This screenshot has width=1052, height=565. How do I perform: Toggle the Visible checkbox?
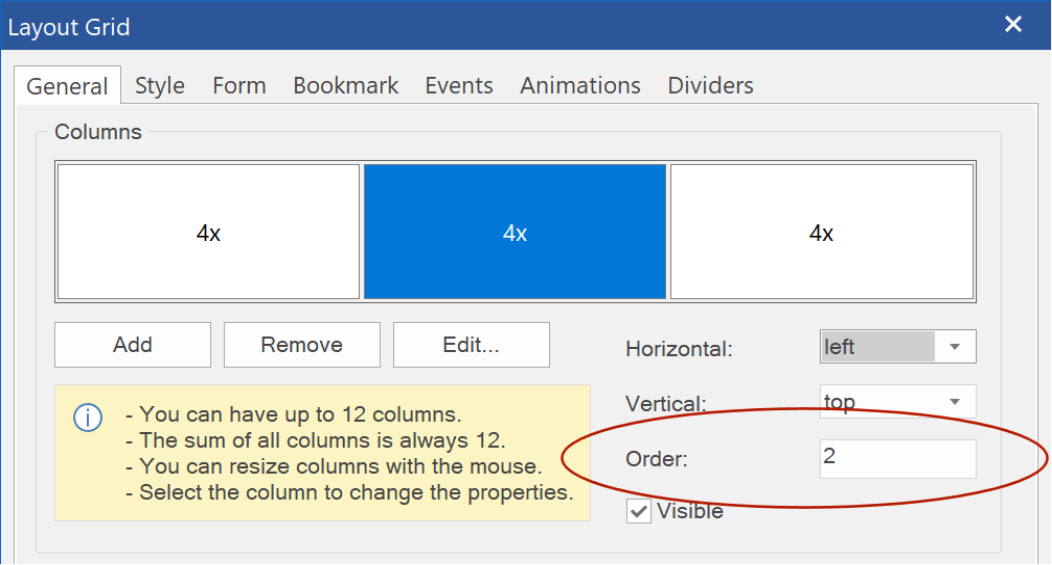(639, 511)
